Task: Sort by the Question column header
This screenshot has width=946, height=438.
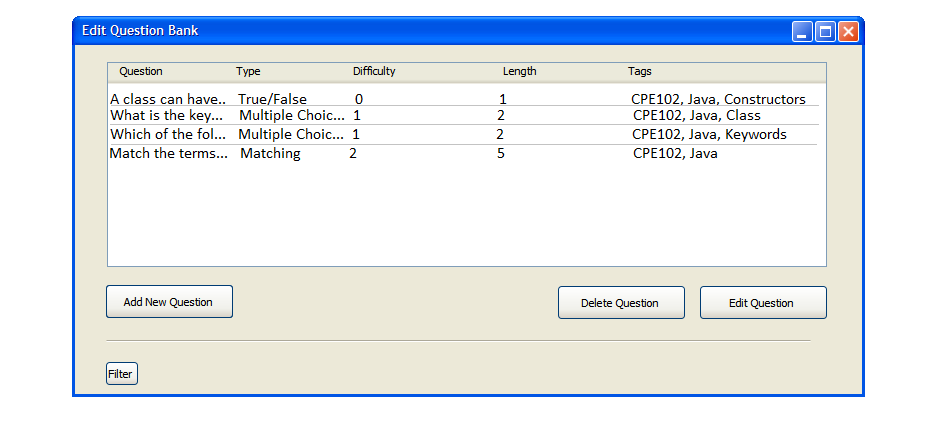Action: pyautogui.click(x=141, y=72)
